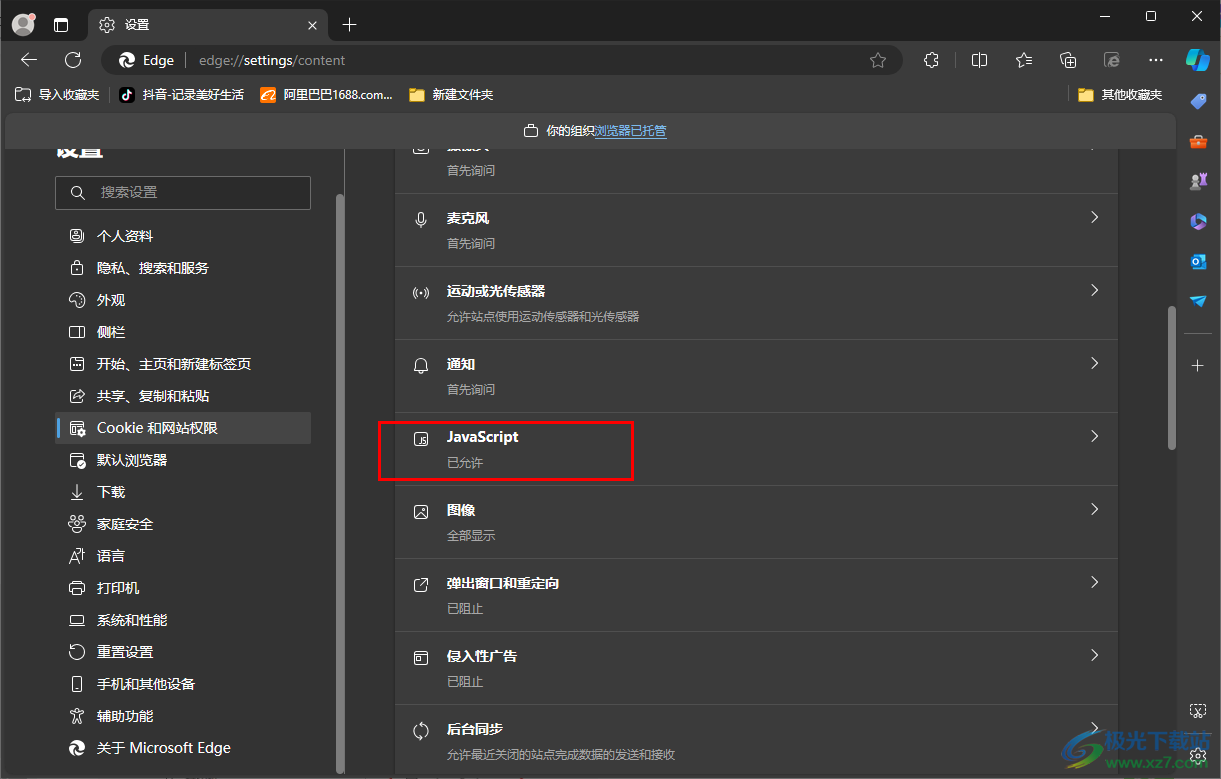Open Shopping tag icon in sidebar
Screen dimensions: 1221x779
click(1198, 101)
